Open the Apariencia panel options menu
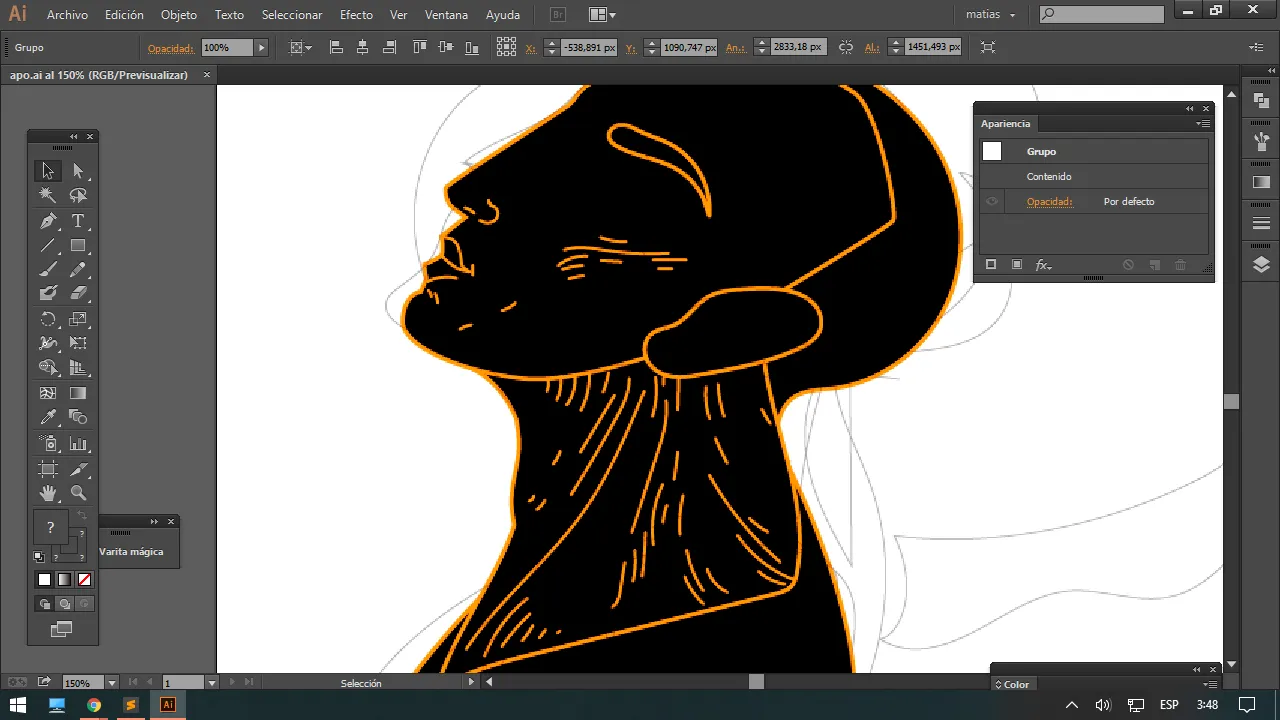 [x=1203, y=124]
